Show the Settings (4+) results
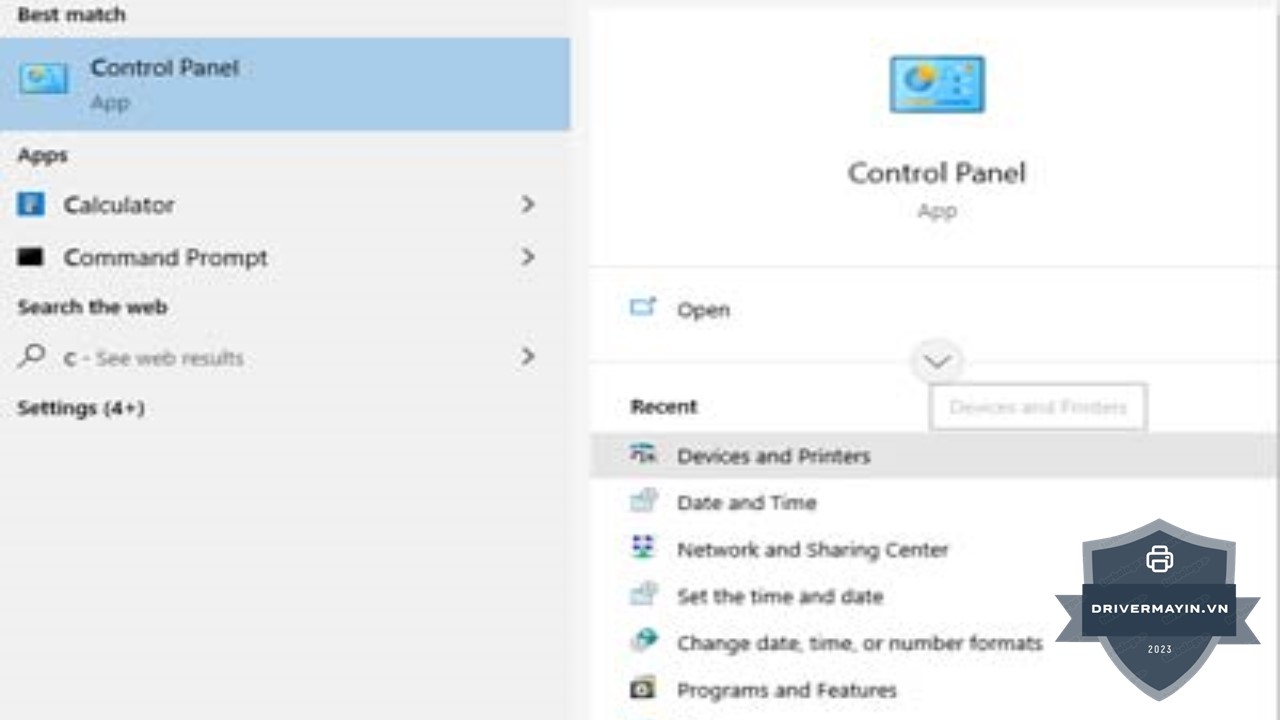The height and width of the screenshot is (720, 1280). [81, 408]
